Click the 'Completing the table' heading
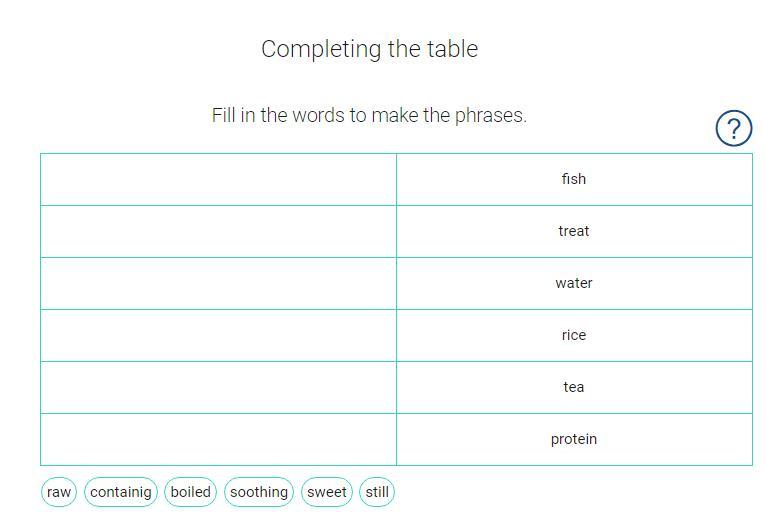Screen dimensions: 766x512 point(370,49)
